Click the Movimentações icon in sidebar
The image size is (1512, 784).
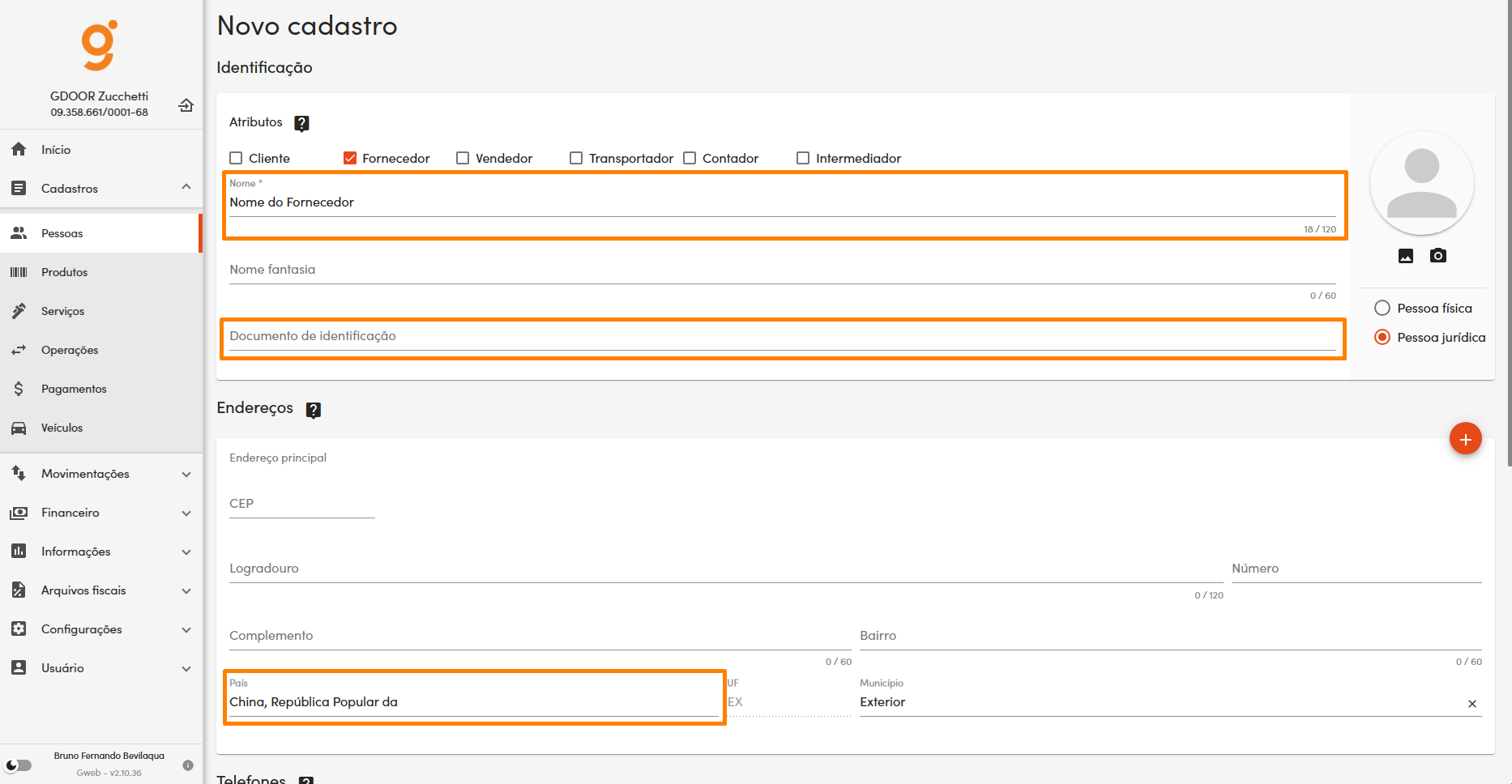[19, 473]
